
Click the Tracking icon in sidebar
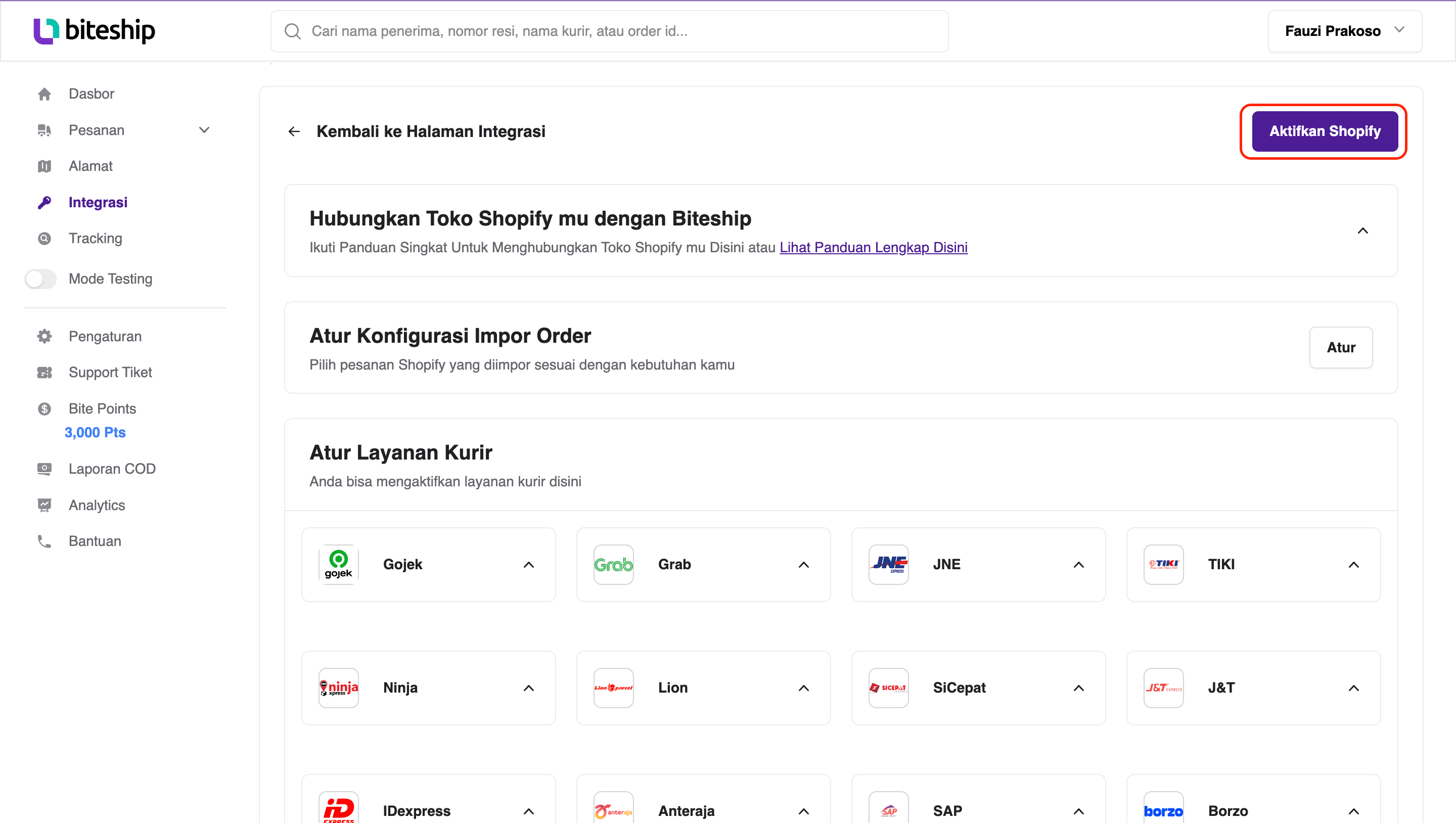[44, 239]
